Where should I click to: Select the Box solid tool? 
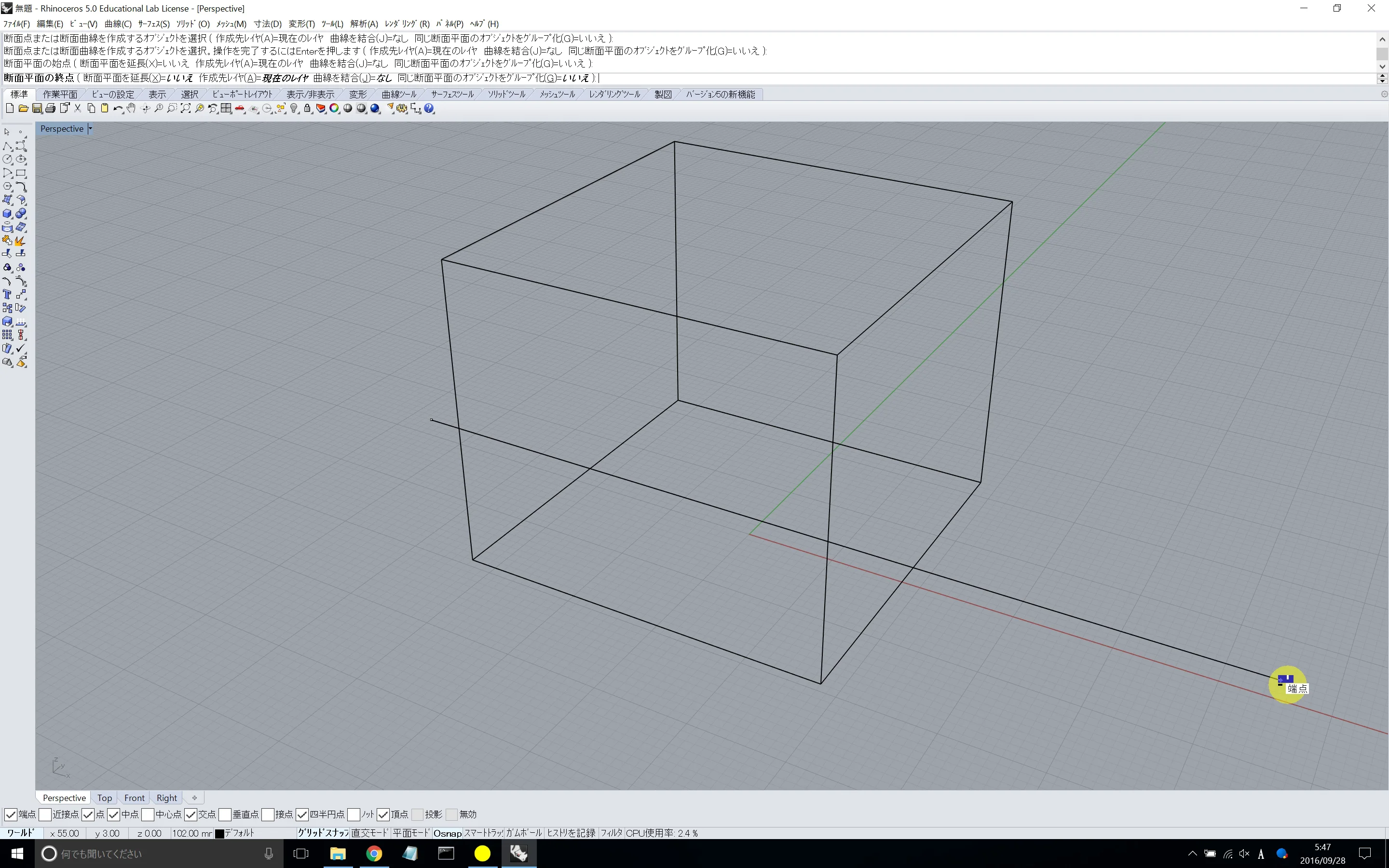point(7,214)
